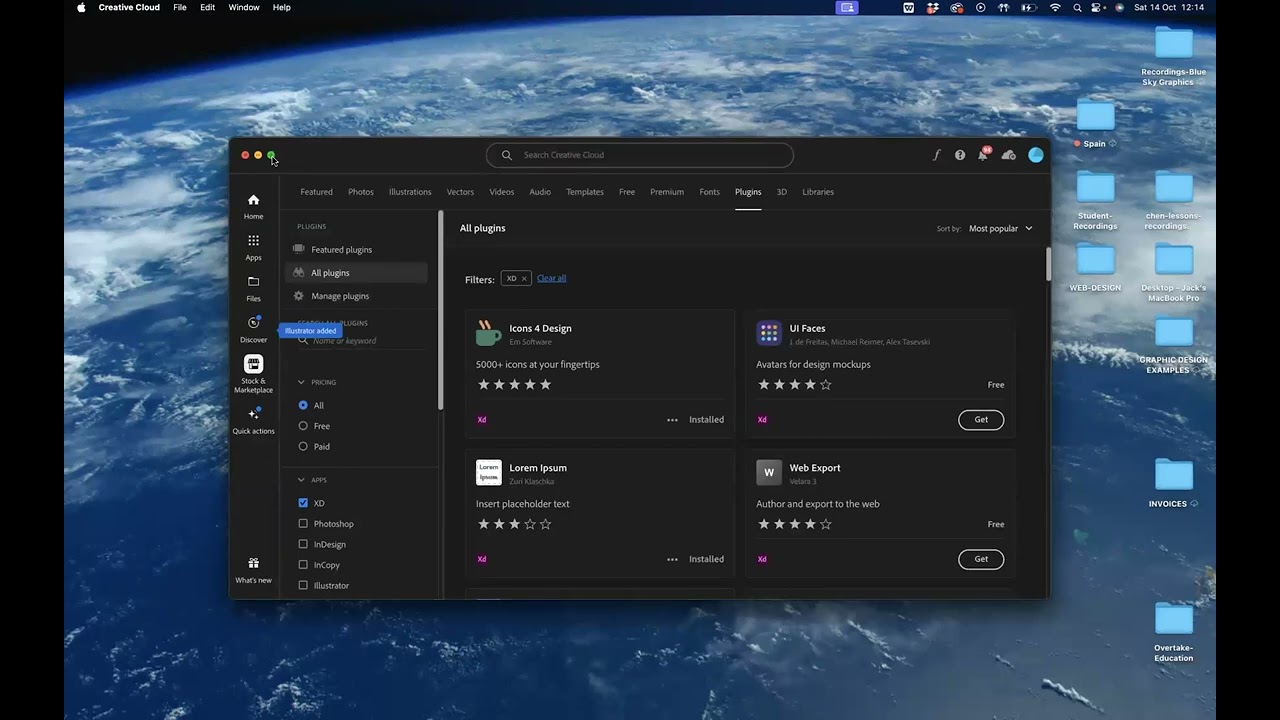The image size is (1280, 720).
Task: Switch to the Featured tab
Action: coord(316,192)
